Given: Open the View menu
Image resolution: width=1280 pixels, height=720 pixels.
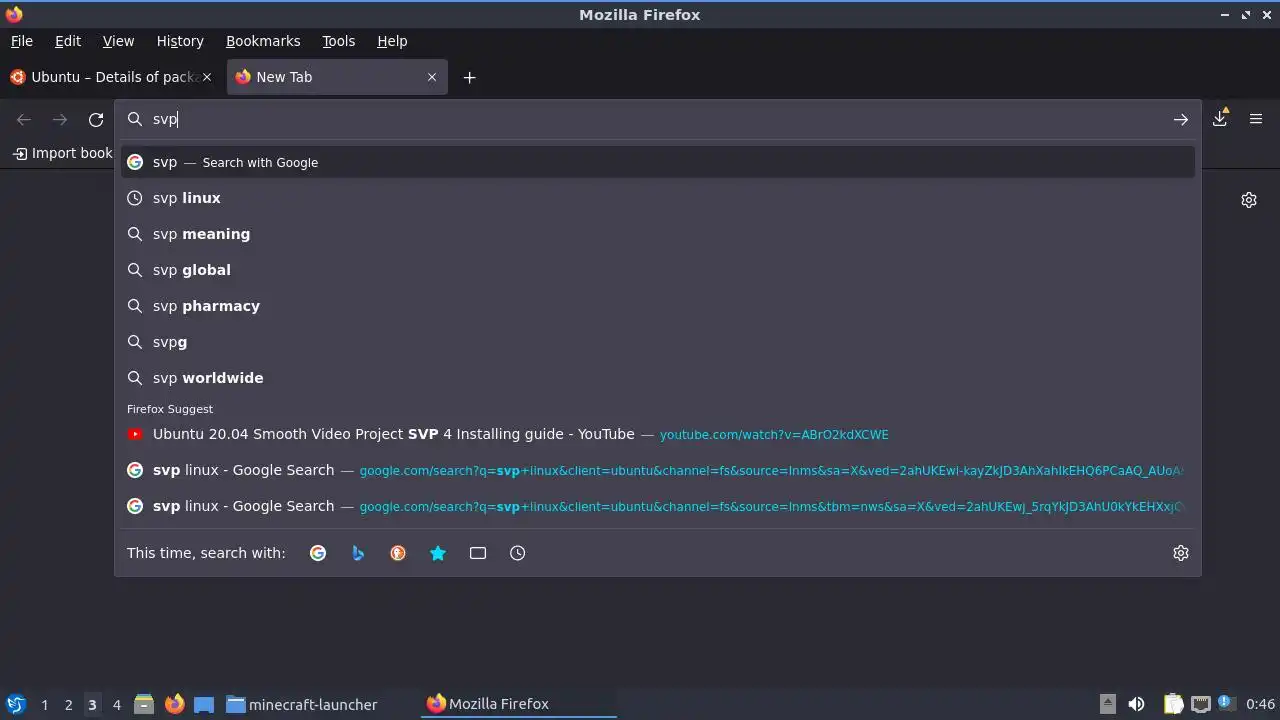Looking at the screenshot, I should coord(118,41).
